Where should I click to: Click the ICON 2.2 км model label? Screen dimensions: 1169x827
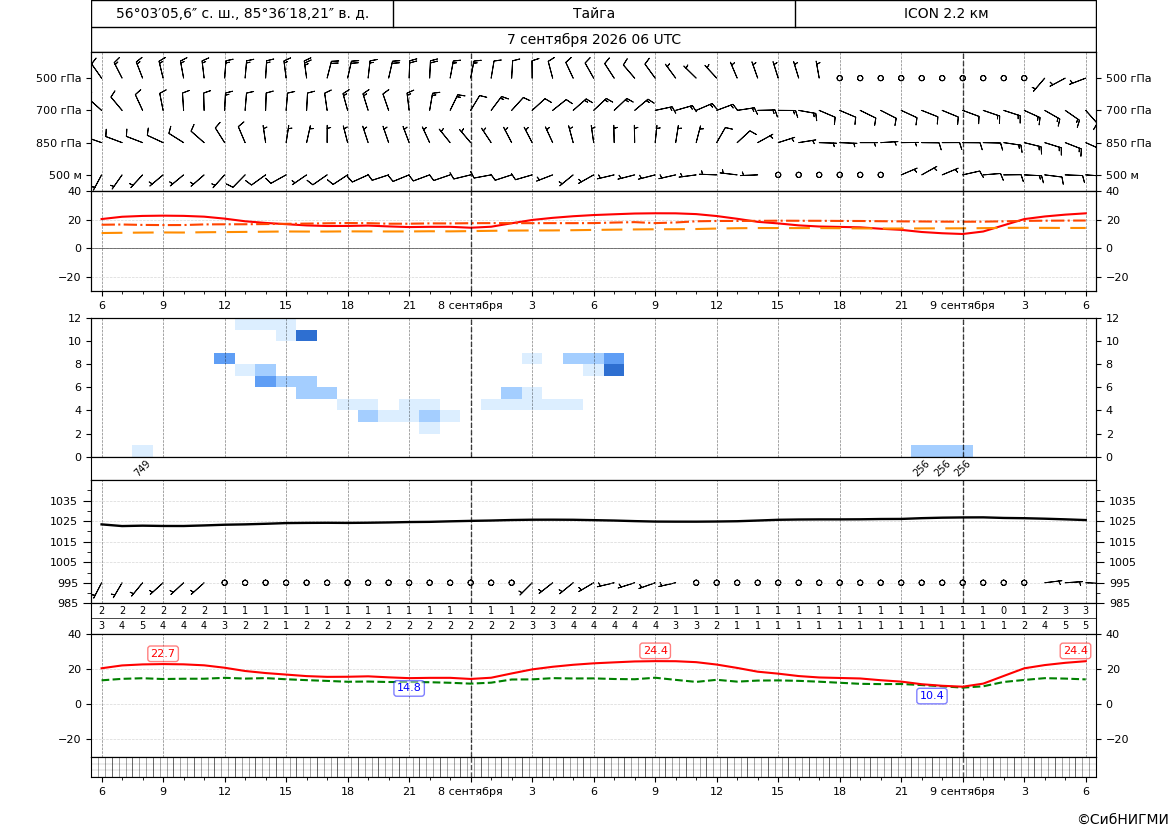(x=945, y=13)
